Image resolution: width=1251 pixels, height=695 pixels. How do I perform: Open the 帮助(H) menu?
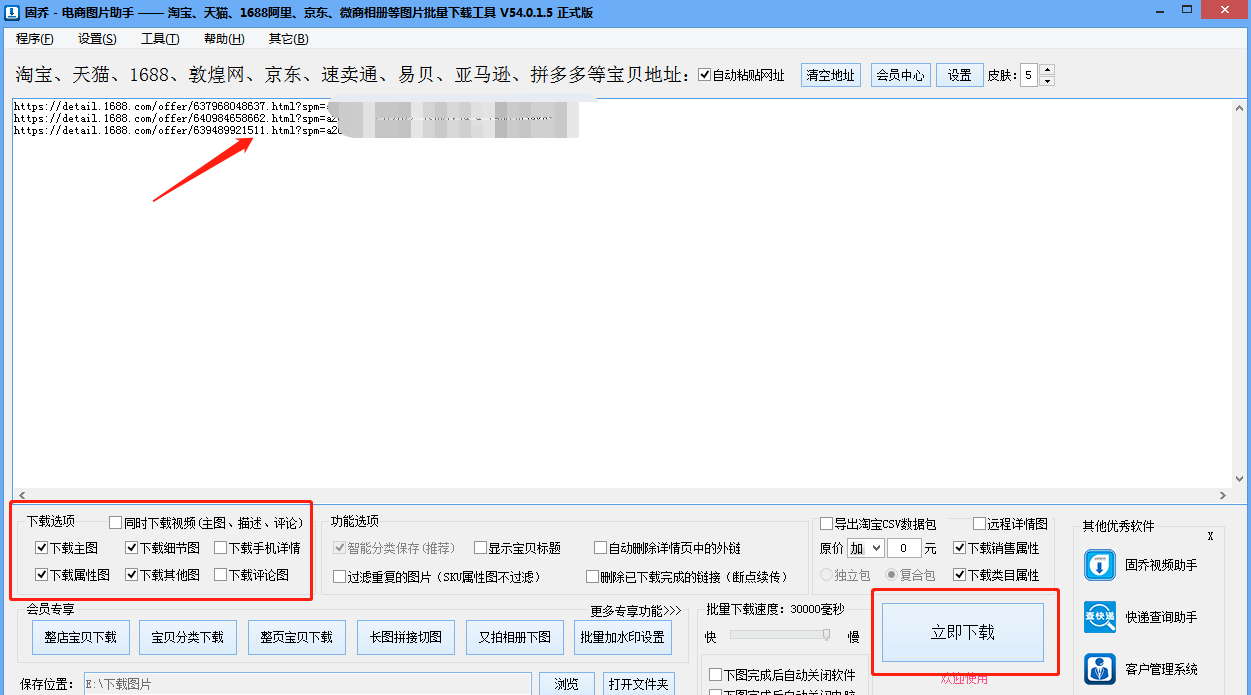tap(224, 39)
